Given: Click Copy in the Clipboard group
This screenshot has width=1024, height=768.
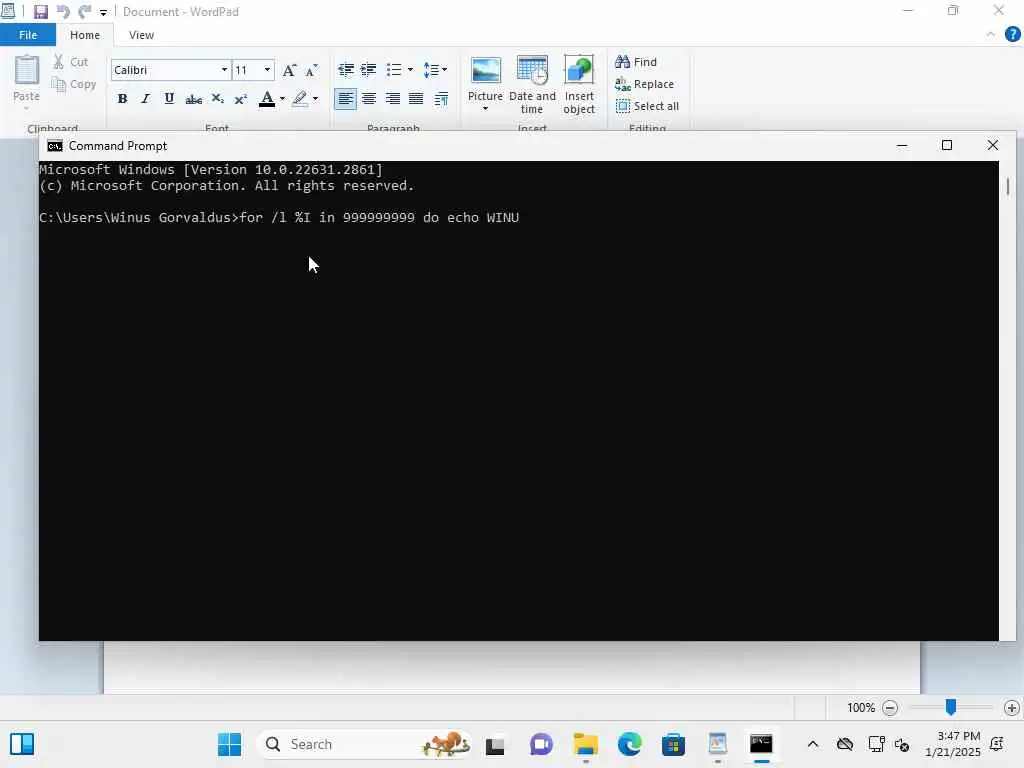Looking at the screenshot, I should click(x=74, y=84).
